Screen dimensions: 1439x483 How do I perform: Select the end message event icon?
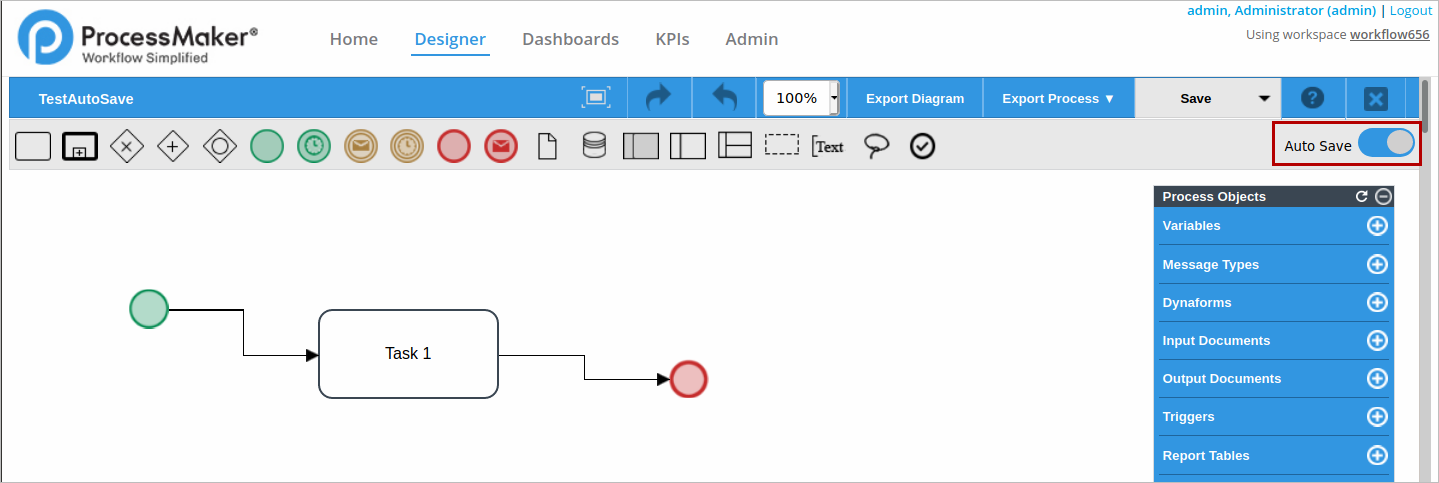(501, 146)
